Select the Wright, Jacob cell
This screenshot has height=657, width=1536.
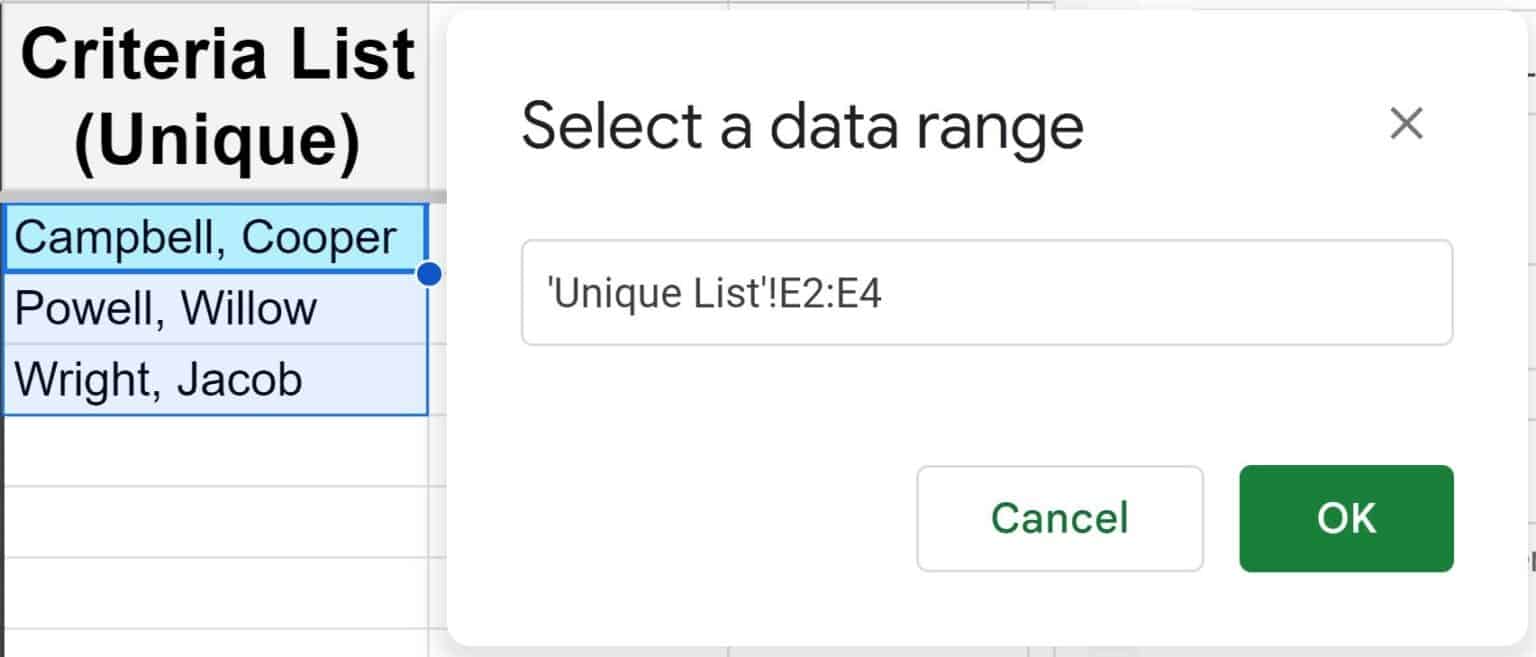pos(216,380)
